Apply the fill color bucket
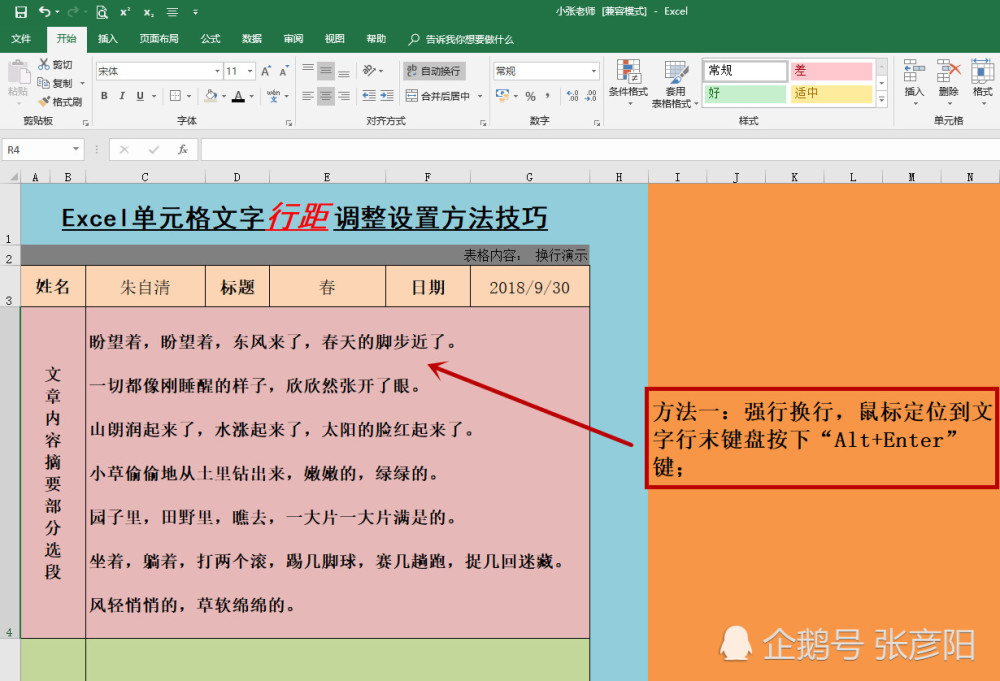This screenshot has height=681, width=1000. point(210,96)
